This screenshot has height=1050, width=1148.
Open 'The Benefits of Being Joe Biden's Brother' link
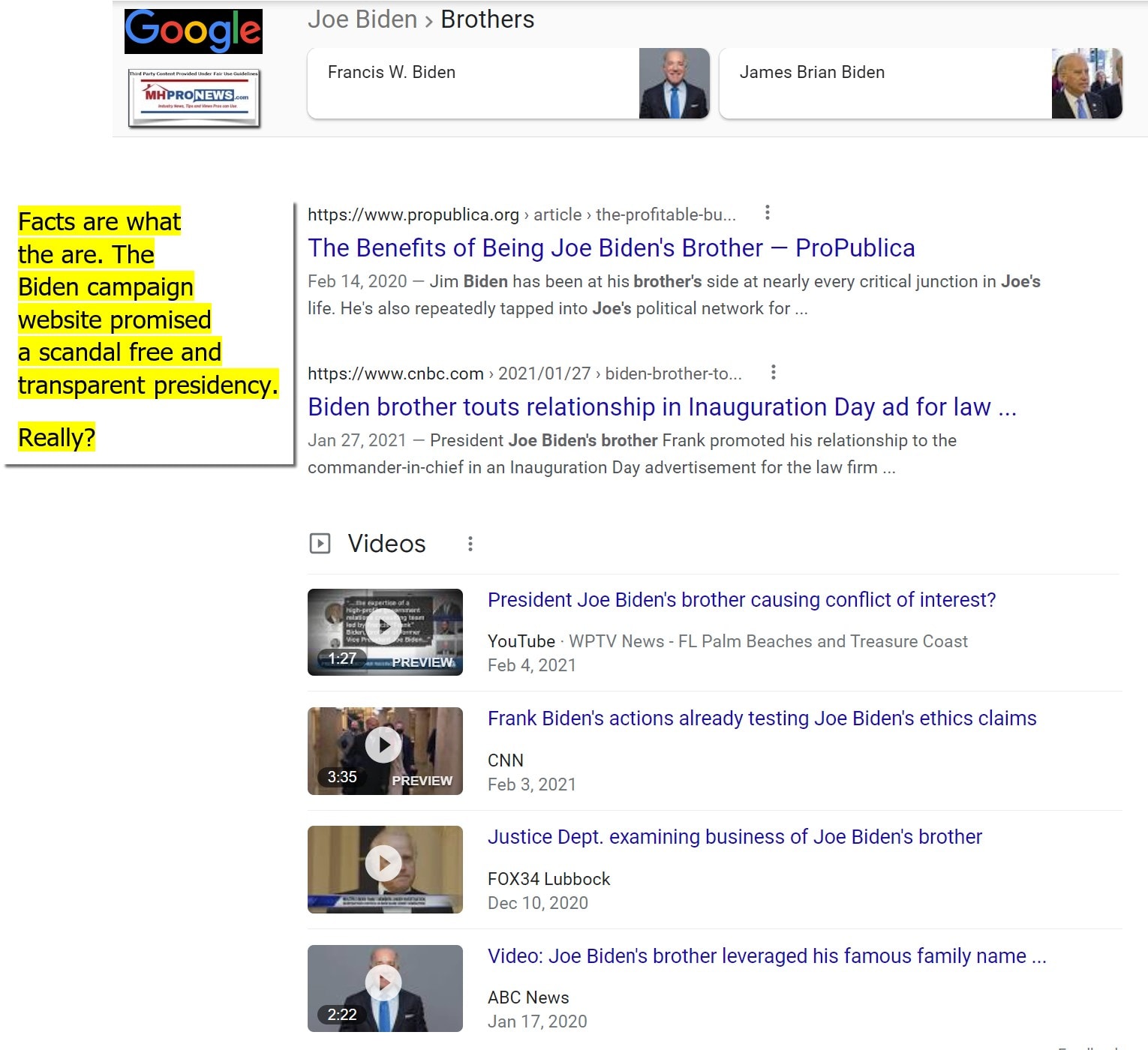coord(611,248)
